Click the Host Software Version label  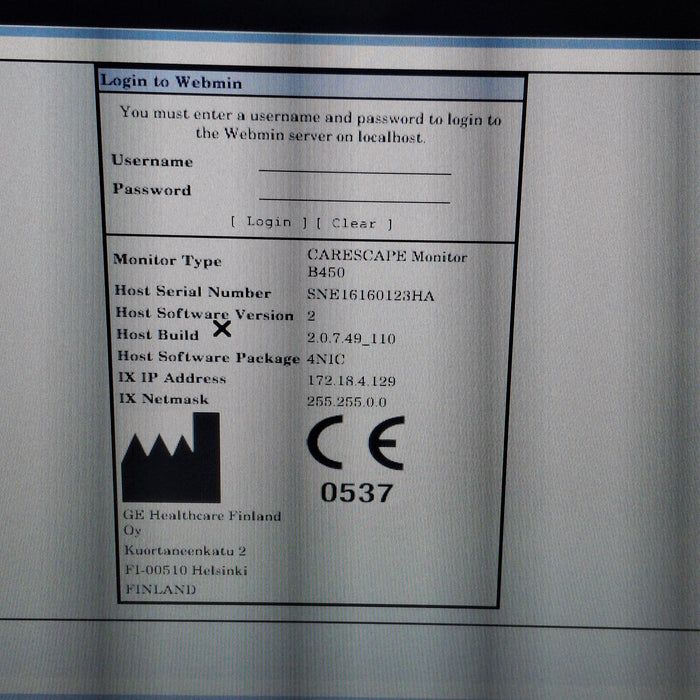205,313
